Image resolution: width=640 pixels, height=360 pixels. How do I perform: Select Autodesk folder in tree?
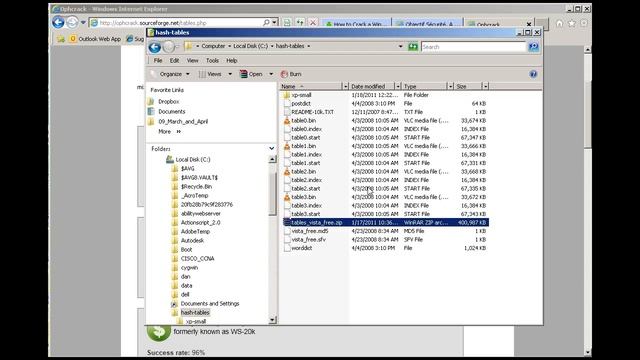pyautogui.click(x=192, y=240)
